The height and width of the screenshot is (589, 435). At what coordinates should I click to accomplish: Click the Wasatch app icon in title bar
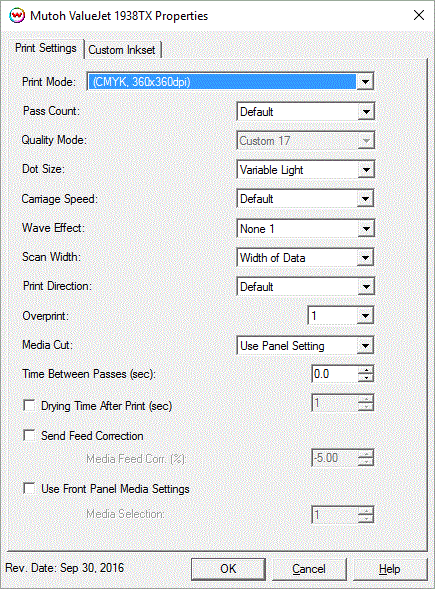point(17,16)
